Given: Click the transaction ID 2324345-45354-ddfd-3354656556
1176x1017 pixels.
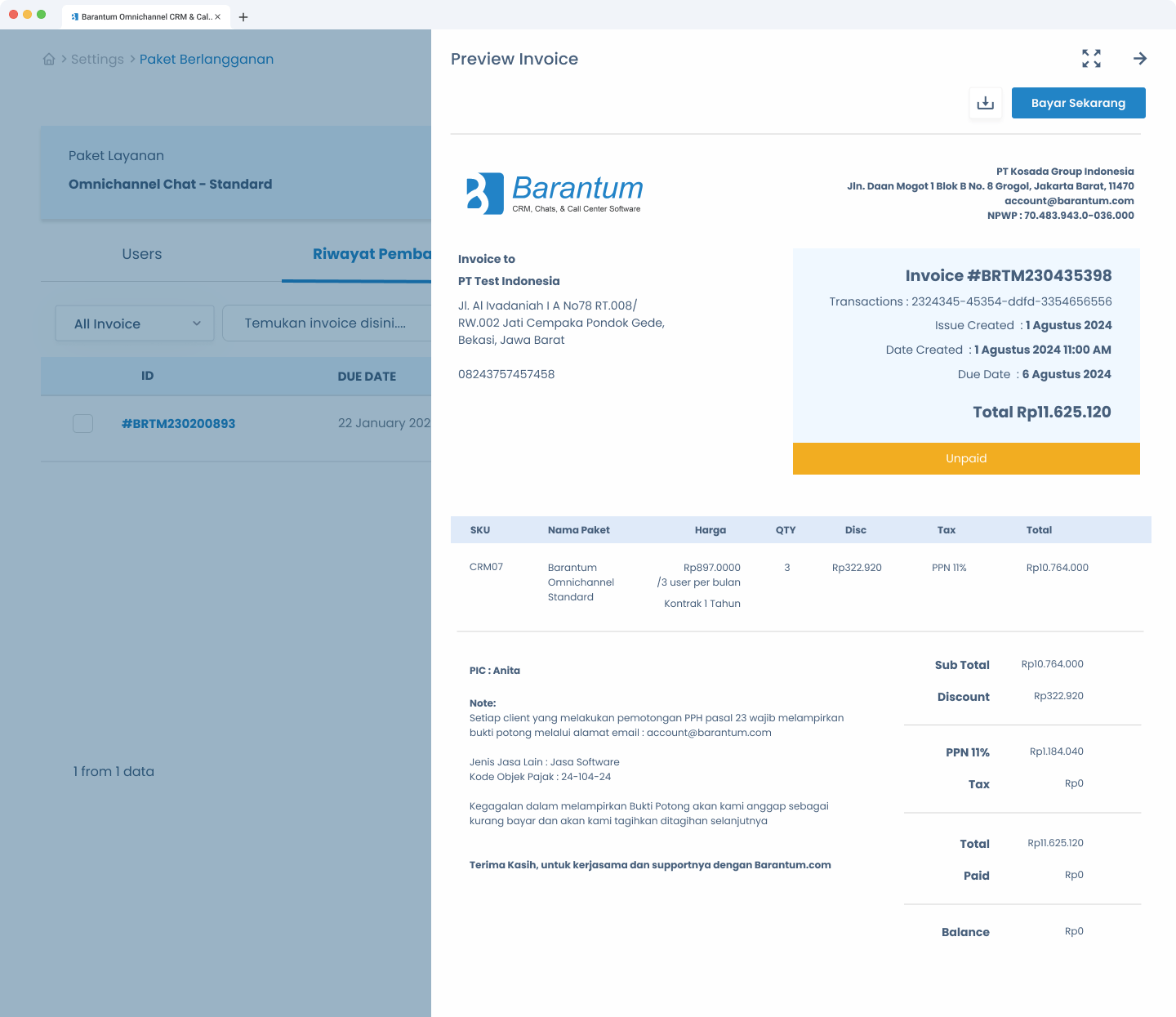Looking at the screenshot, I should [x=1012, y=301].
